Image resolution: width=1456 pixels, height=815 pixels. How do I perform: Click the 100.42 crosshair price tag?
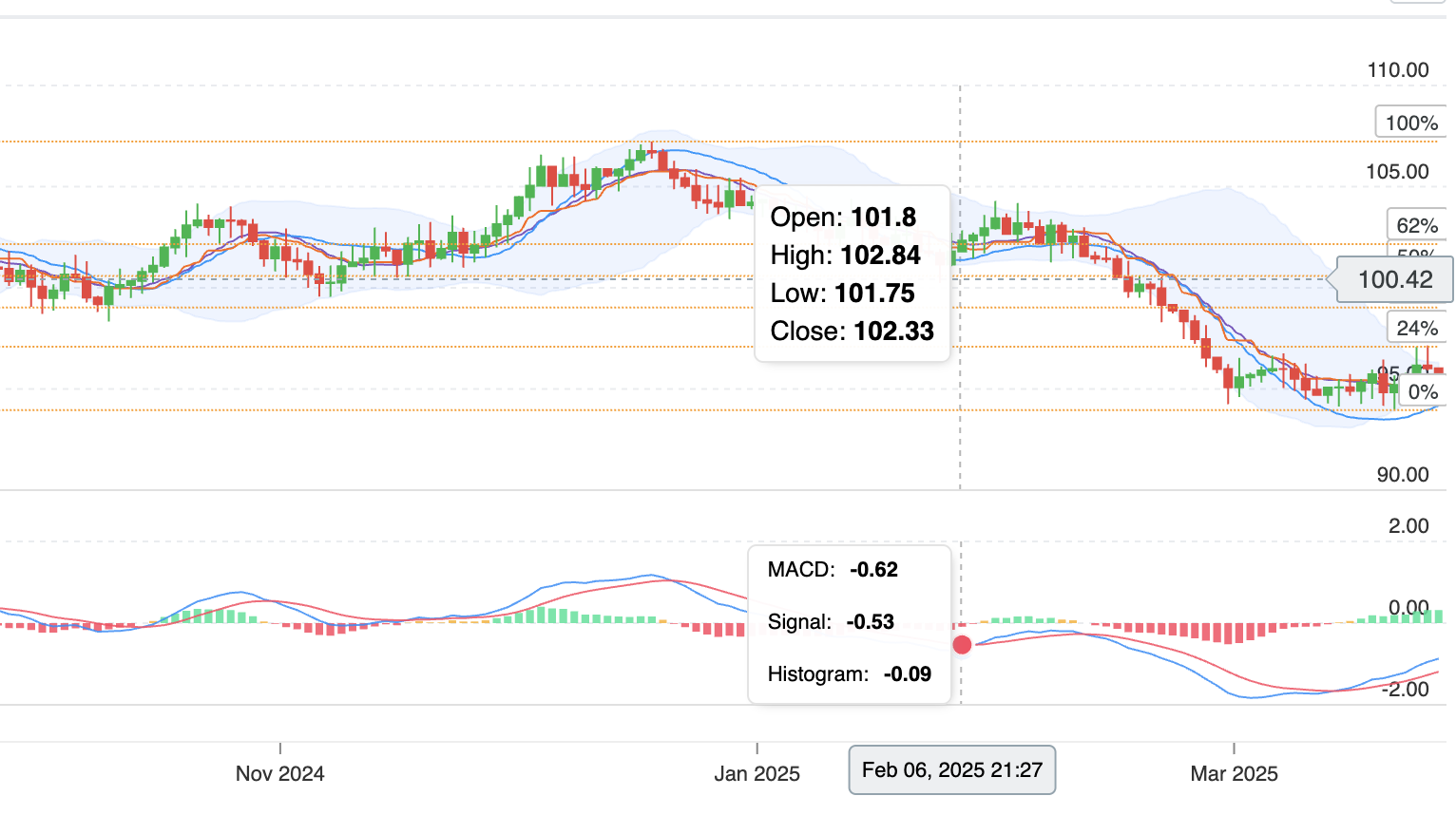[1394, 279]
